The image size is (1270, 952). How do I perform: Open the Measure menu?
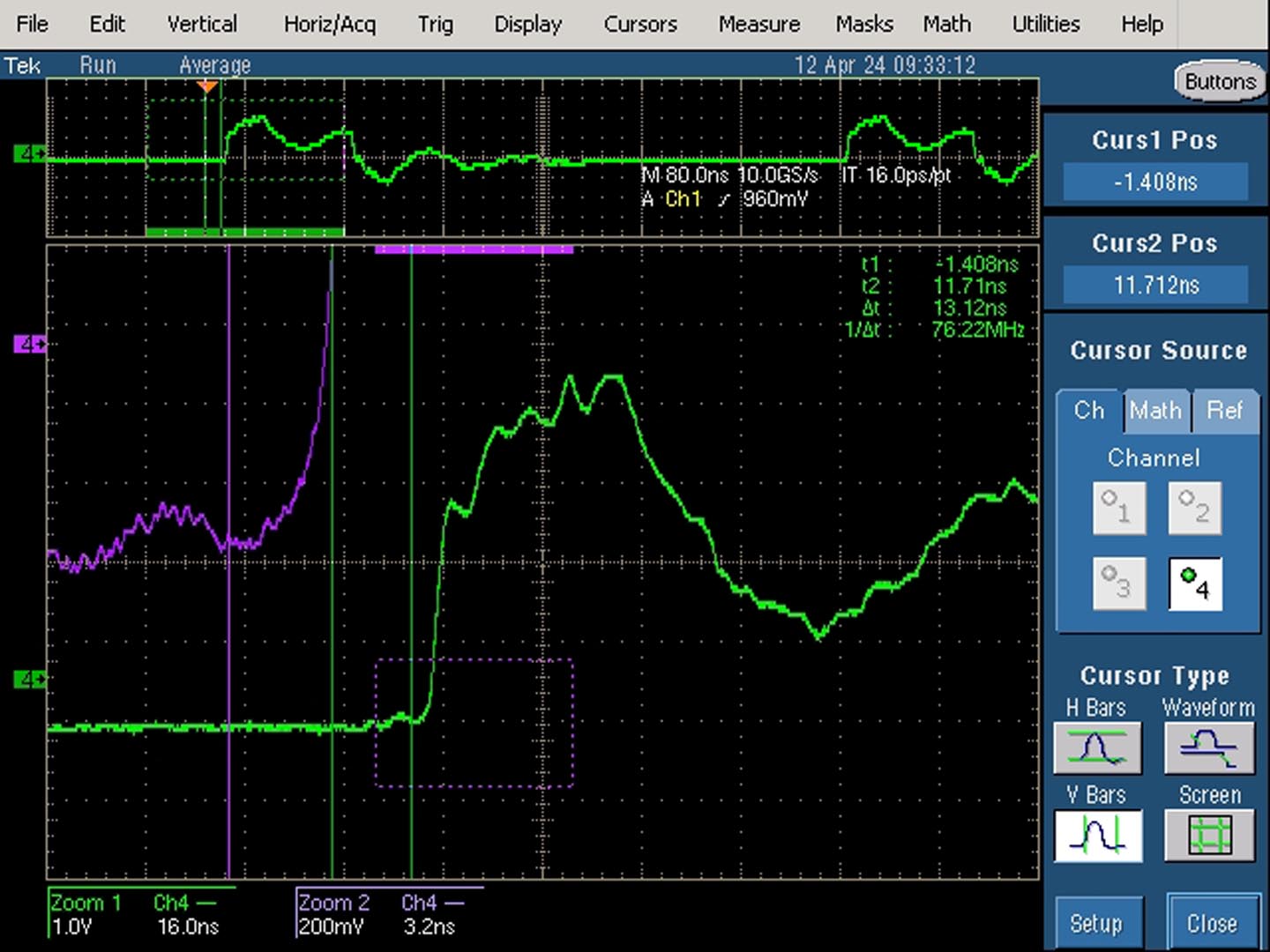point(759,24)
